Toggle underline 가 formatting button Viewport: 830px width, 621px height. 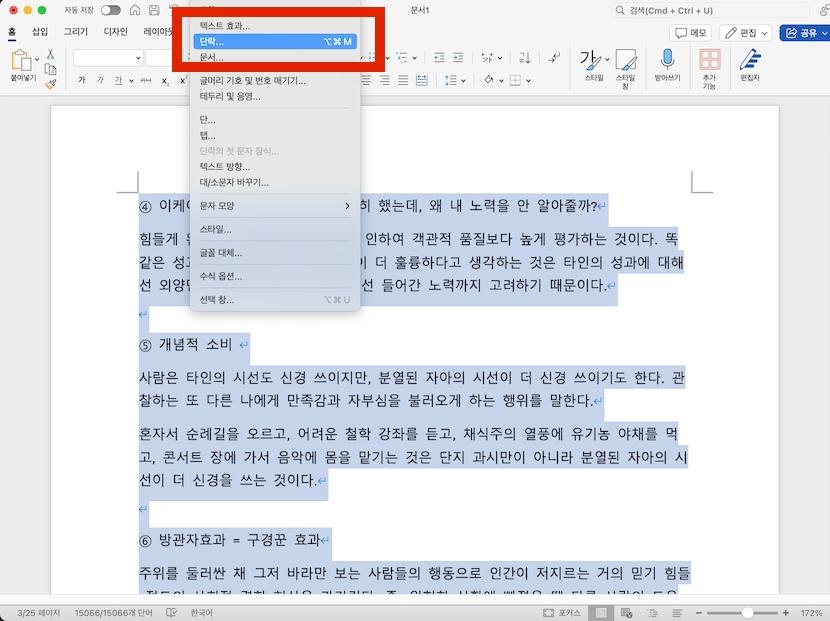tap(118, 80)
